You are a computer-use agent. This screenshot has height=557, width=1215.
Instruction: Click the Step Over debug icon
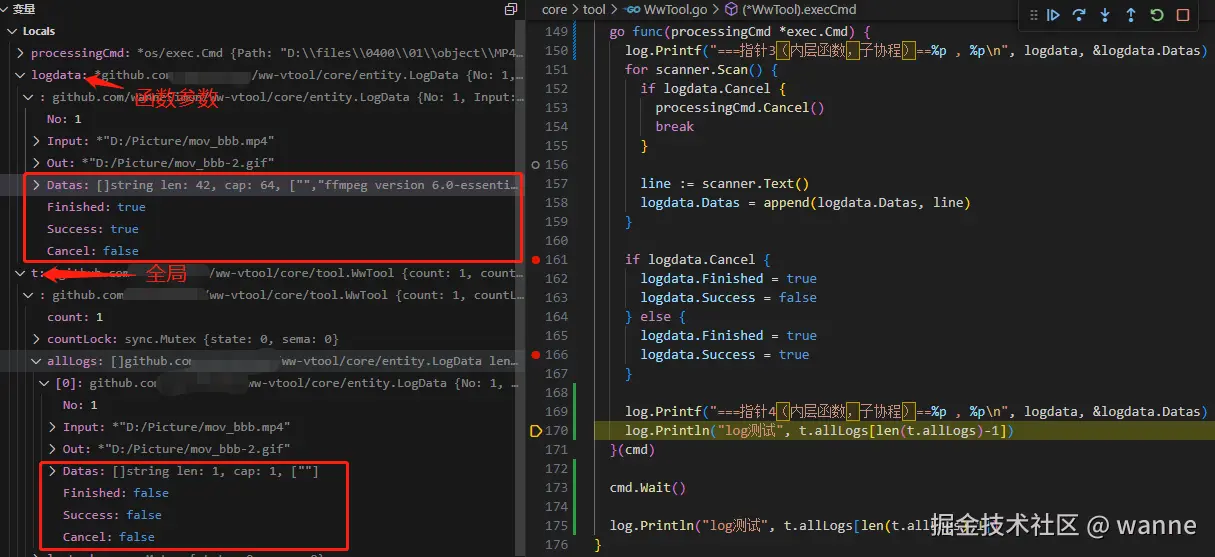1079,15
